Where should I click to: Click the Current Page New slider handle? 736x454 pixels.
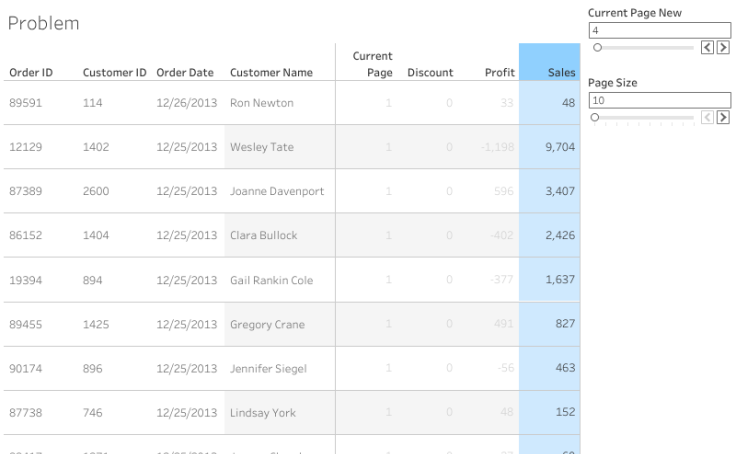click(597, 47)
